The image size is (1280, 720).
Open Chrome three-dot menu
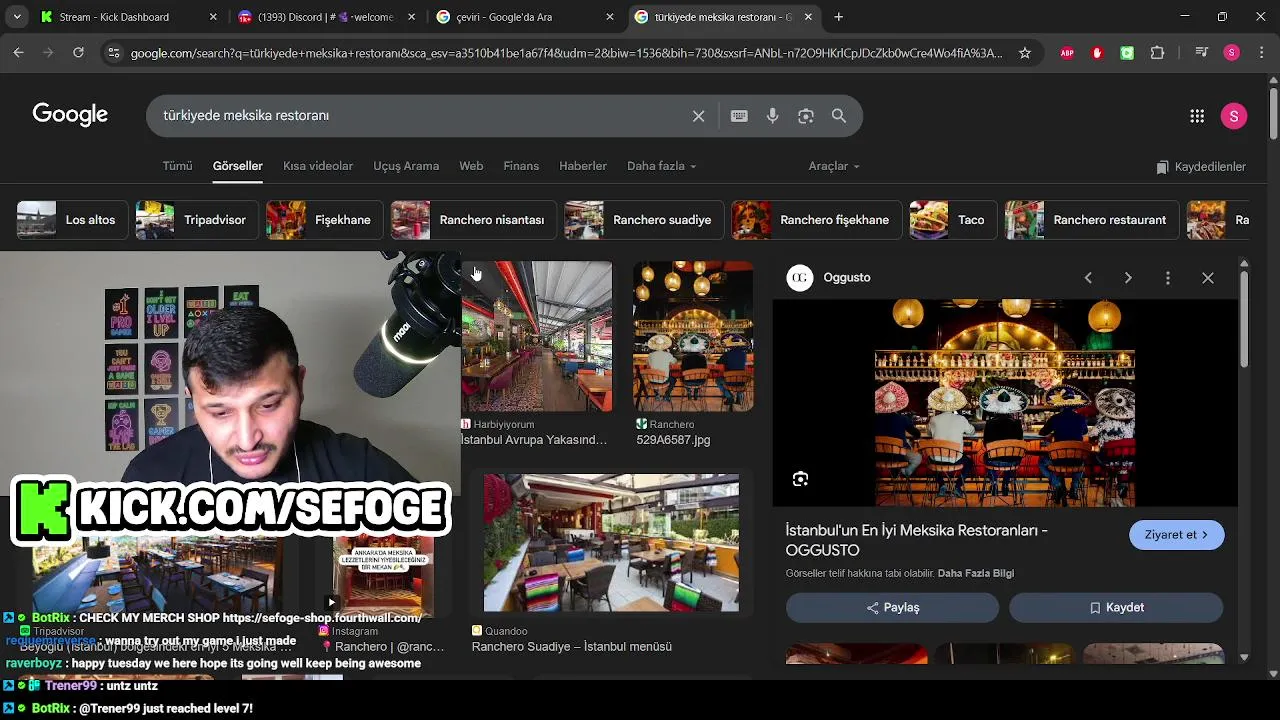click(1261, 53)
